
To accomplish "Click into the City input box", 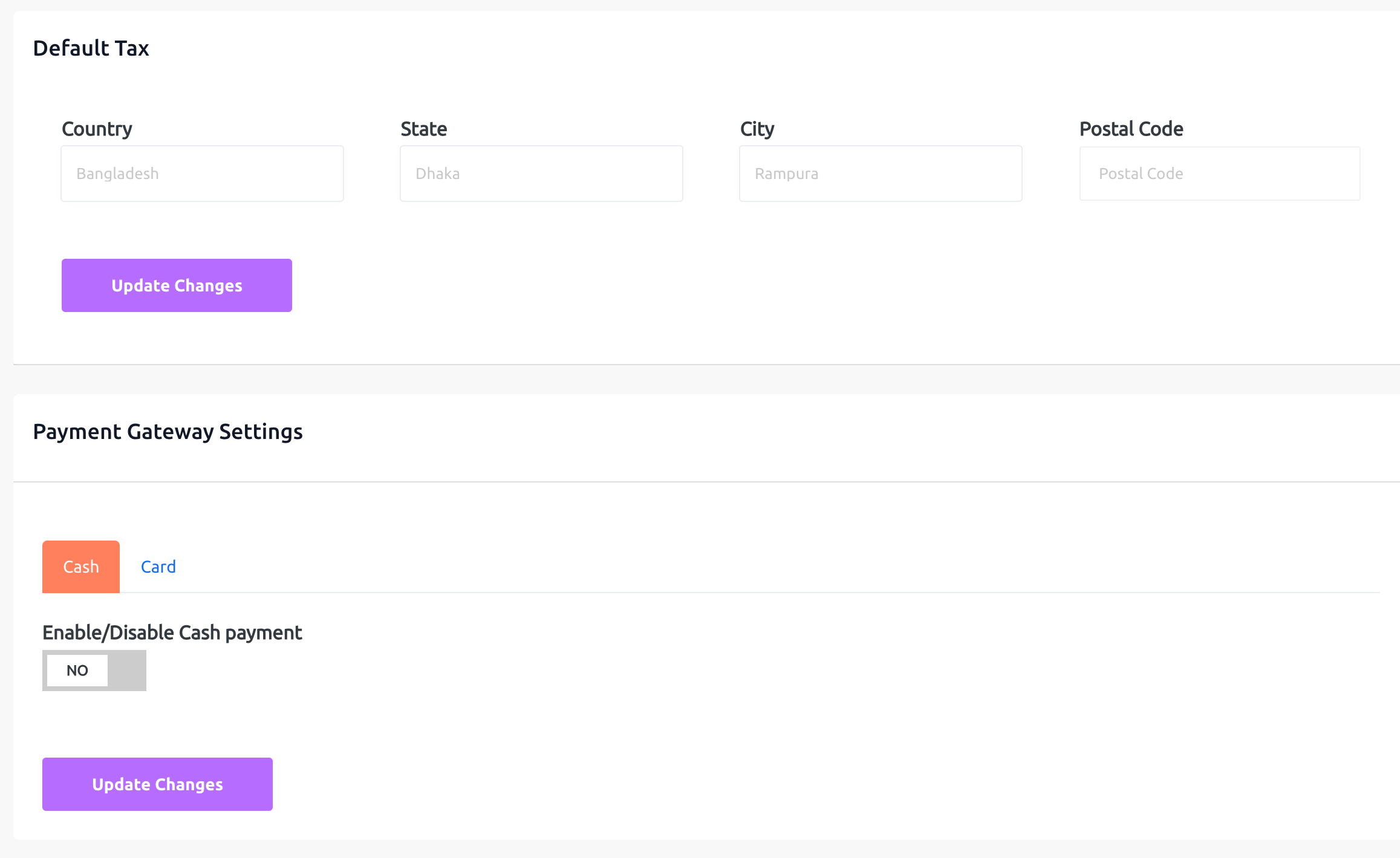I will tap(881, 174).
